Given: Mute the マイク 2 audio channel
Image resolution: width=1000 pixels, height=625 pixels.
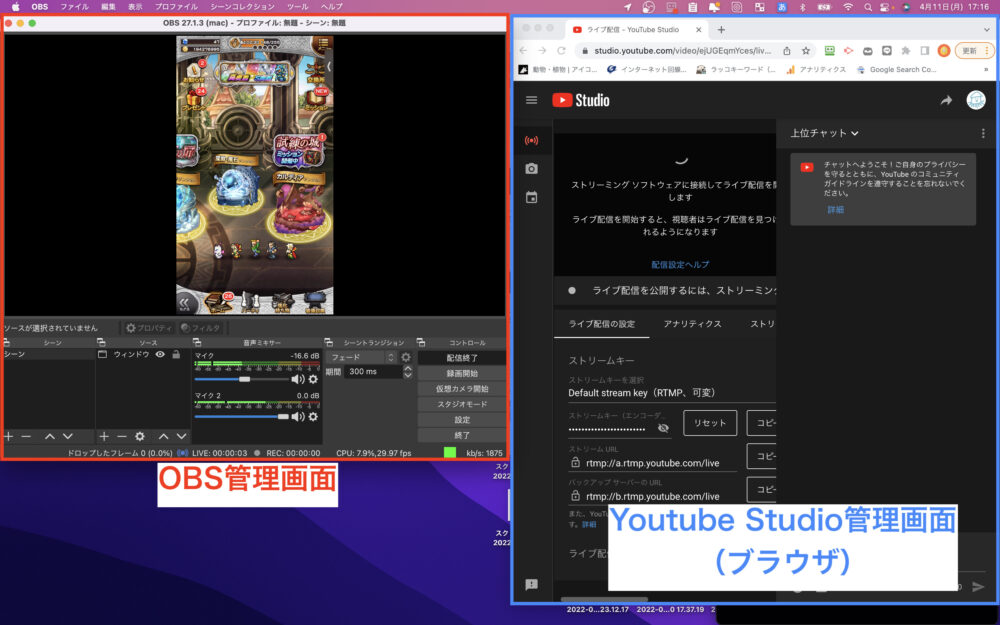Looking at the screenshot, I should (297, 416).
